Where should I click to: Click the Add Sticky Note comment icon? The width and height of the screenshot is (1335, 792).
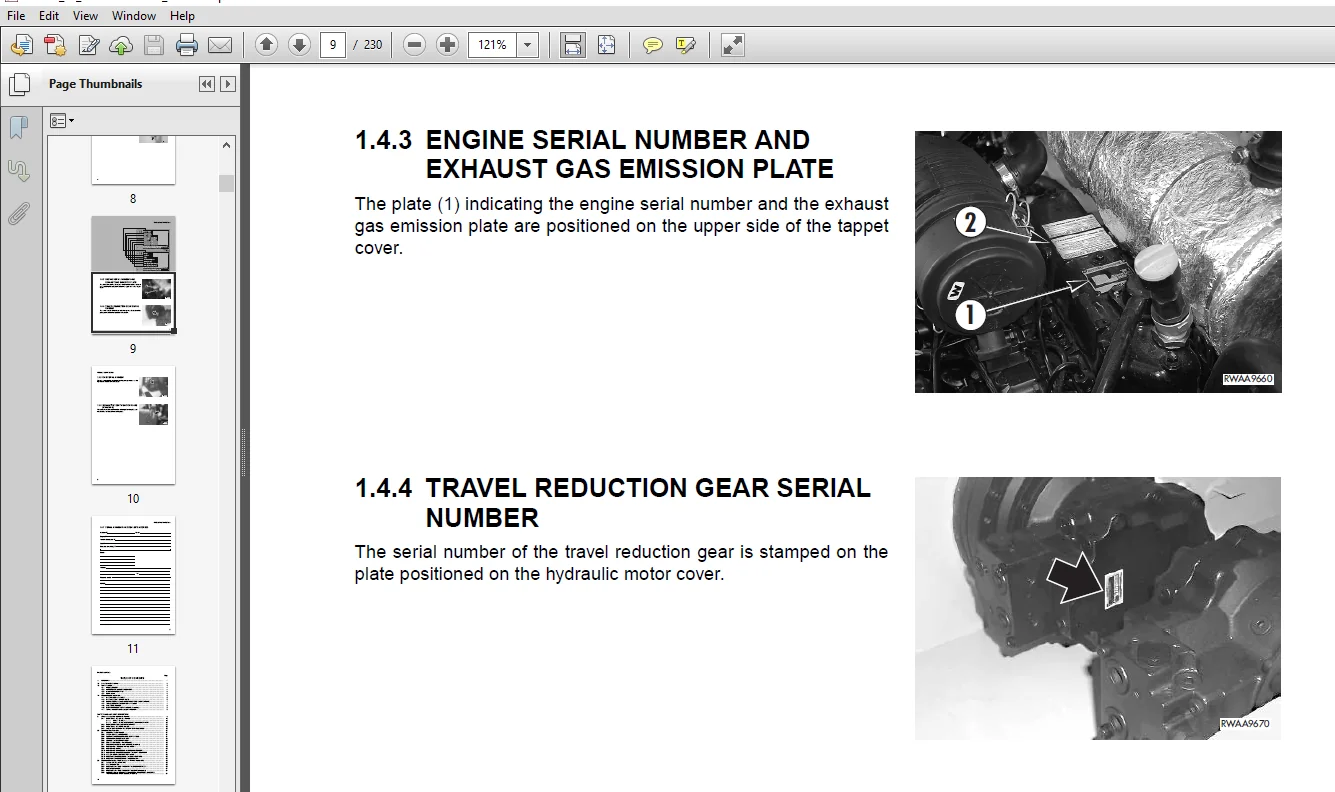653,45
